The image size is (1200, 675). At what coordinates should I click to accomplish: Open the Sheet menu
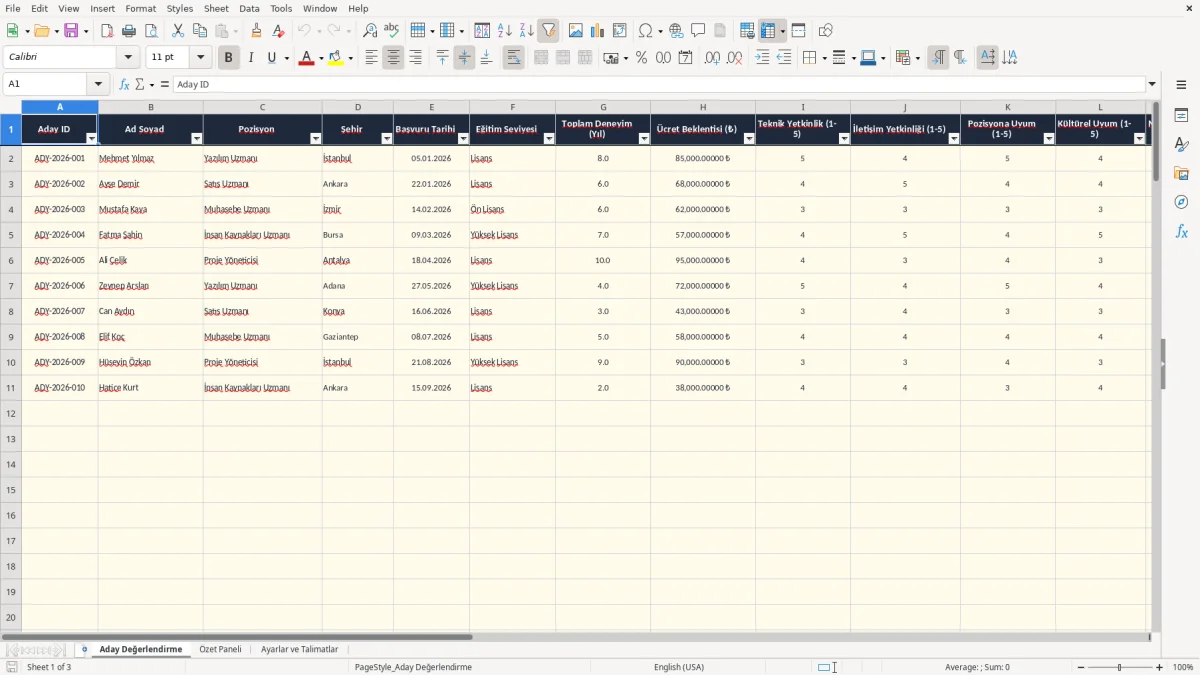216,8
